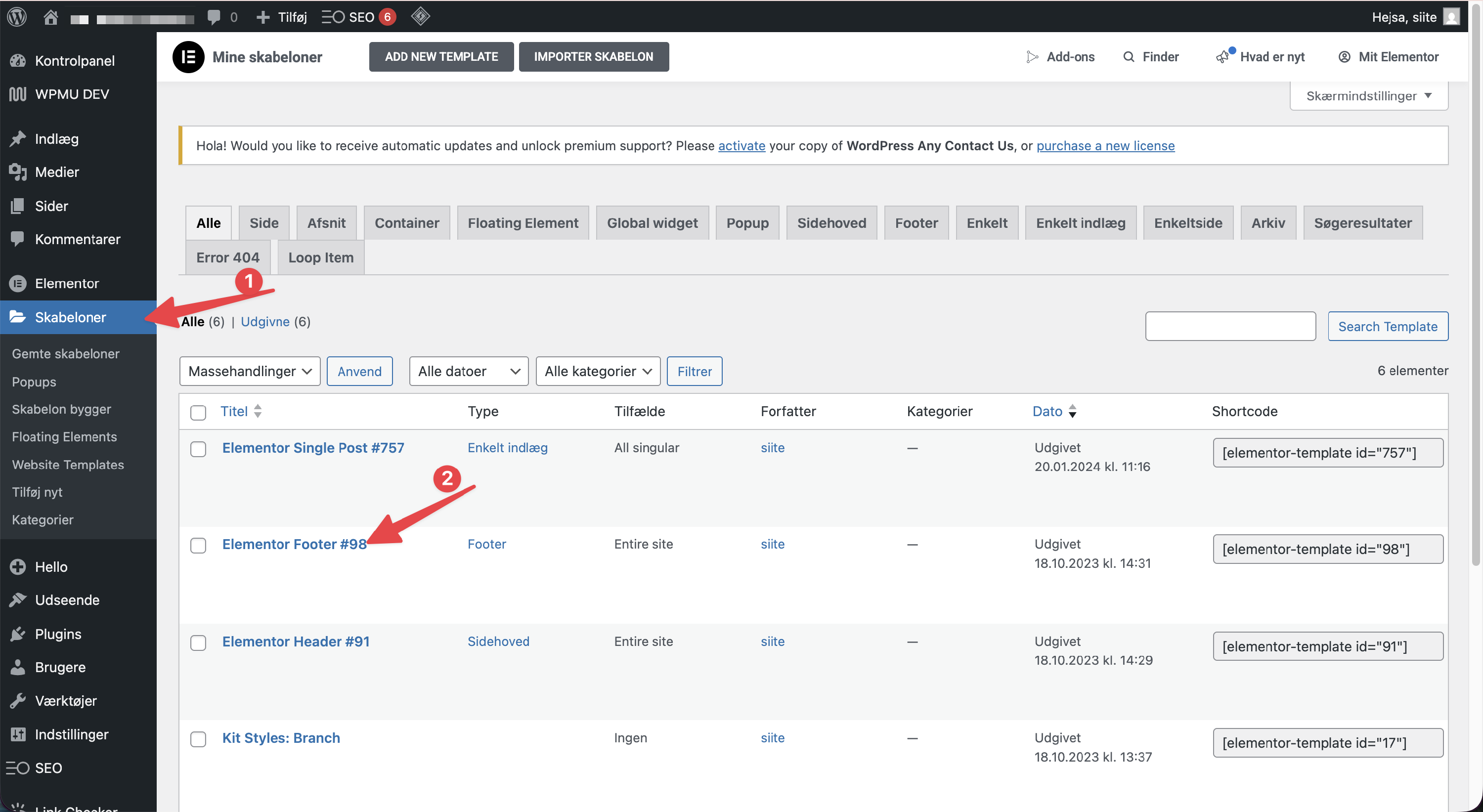
Task: Open Plugins from the sidebar
Action: point(58,634)
